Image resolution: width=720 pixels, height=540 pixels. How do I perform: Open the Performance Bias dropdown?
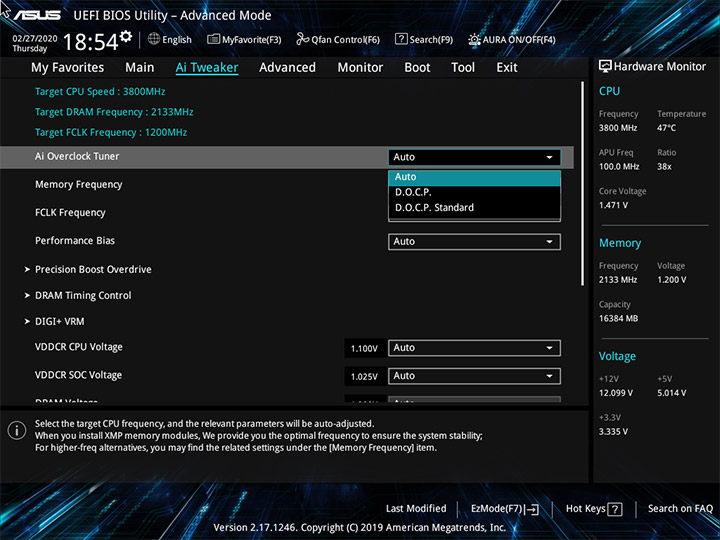474,242
